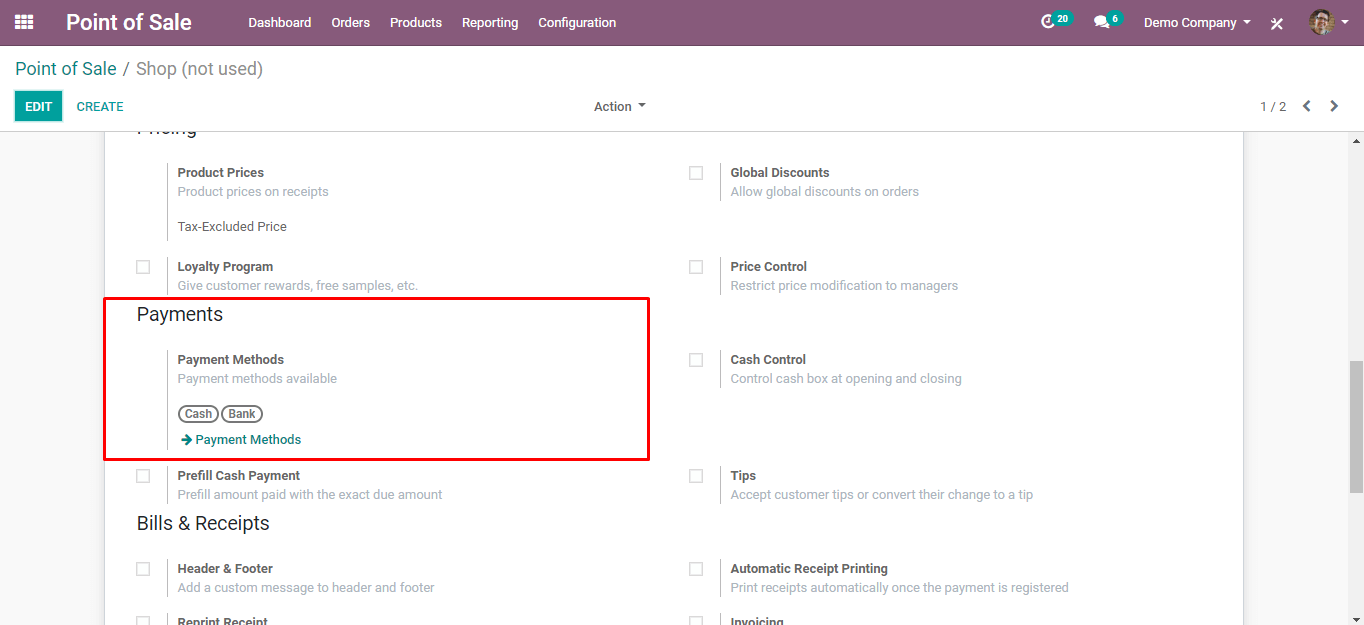Open the Demo Company switcher dropdown

pos(1197,22)
